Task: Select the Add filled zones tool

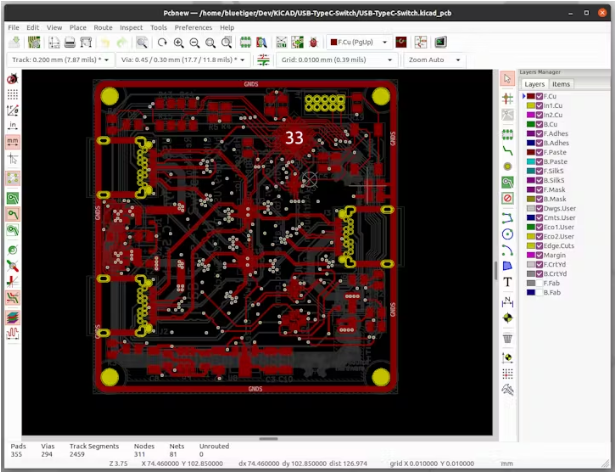Action: click(507, 181)
